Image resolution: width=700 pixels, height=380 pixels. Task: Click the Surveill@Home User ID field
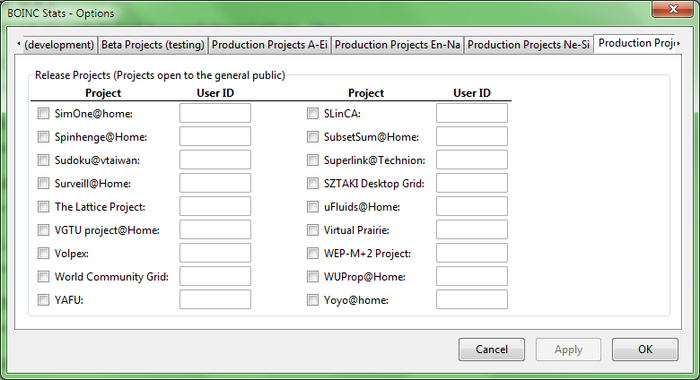(x=215, y=183)
